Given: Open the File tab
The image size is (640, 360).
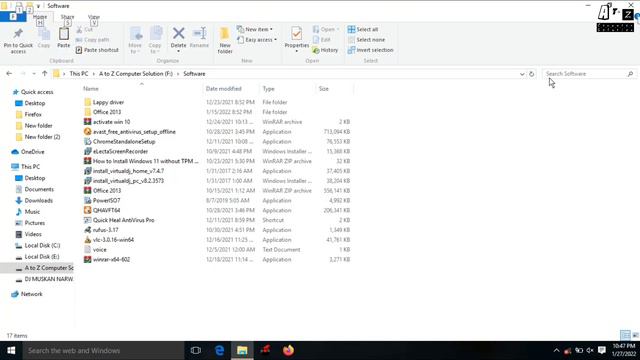Looking at the screenshot, I should pos(13,17).
